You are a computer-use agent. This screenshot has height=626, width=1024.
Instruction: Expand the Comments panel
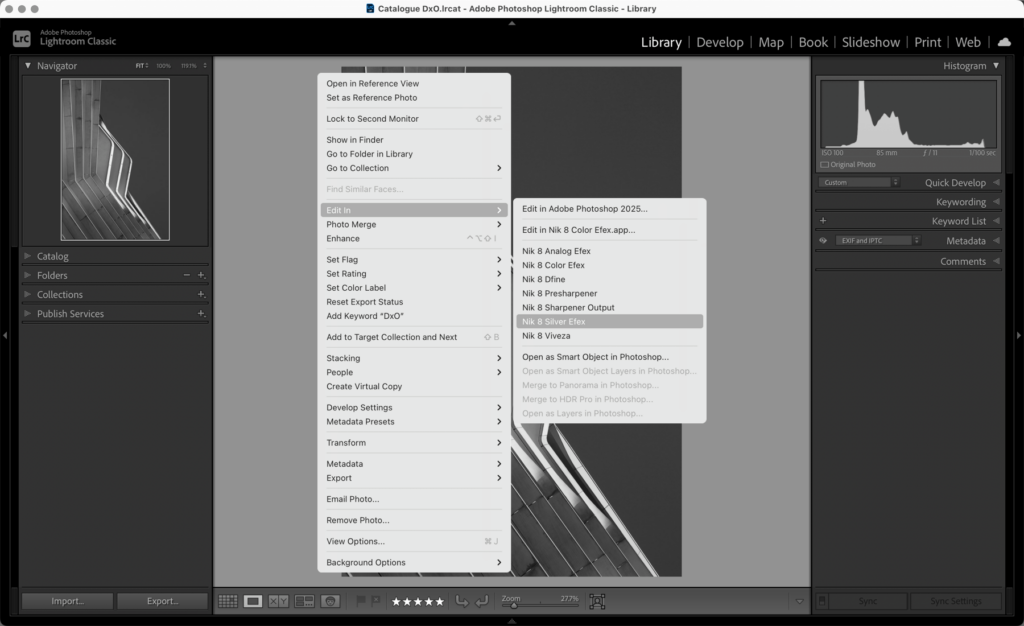996,261
